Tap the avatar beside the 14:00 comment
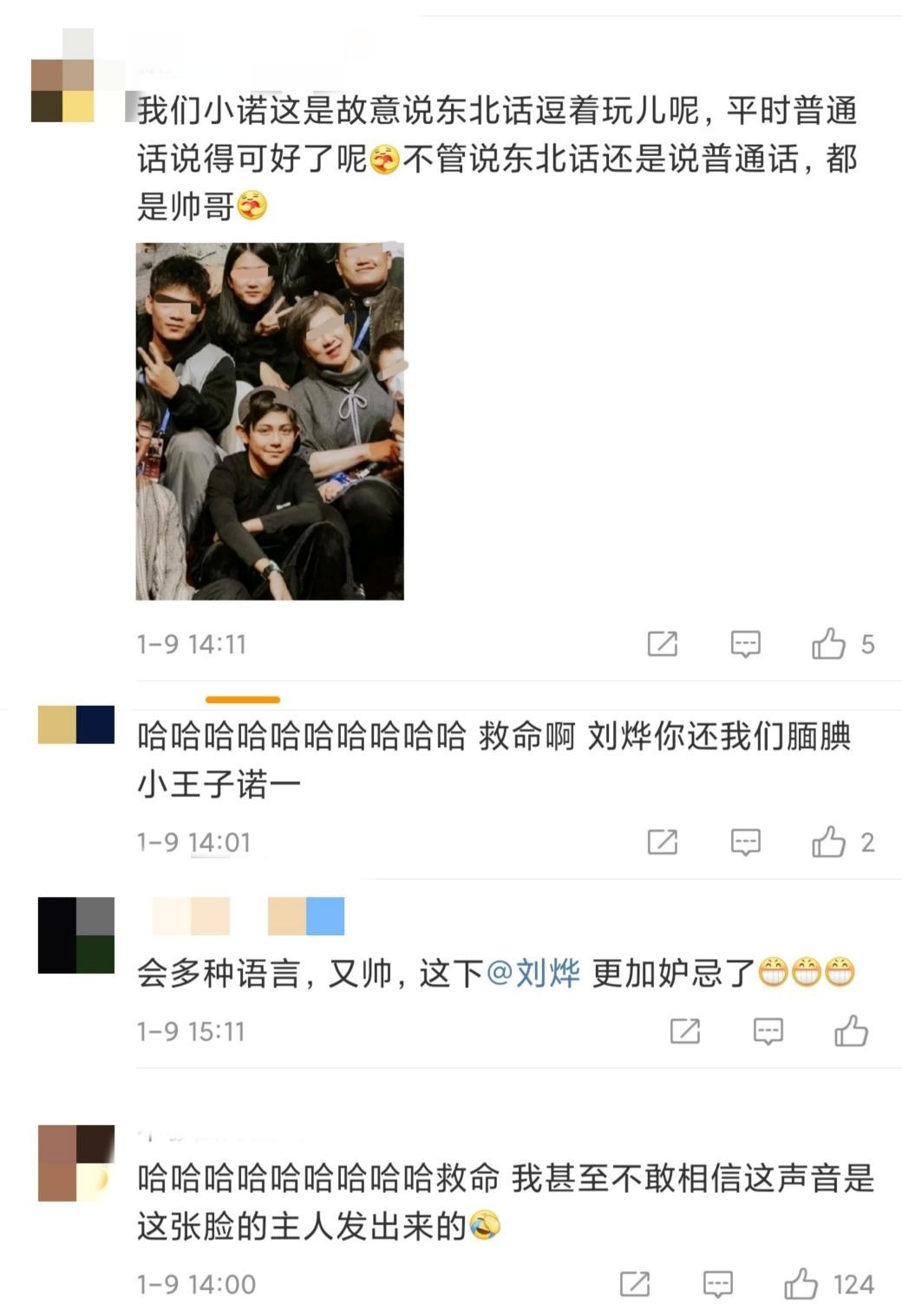Image resolution: width=902 pixels, height=1316 pixels. [76, 1163]
